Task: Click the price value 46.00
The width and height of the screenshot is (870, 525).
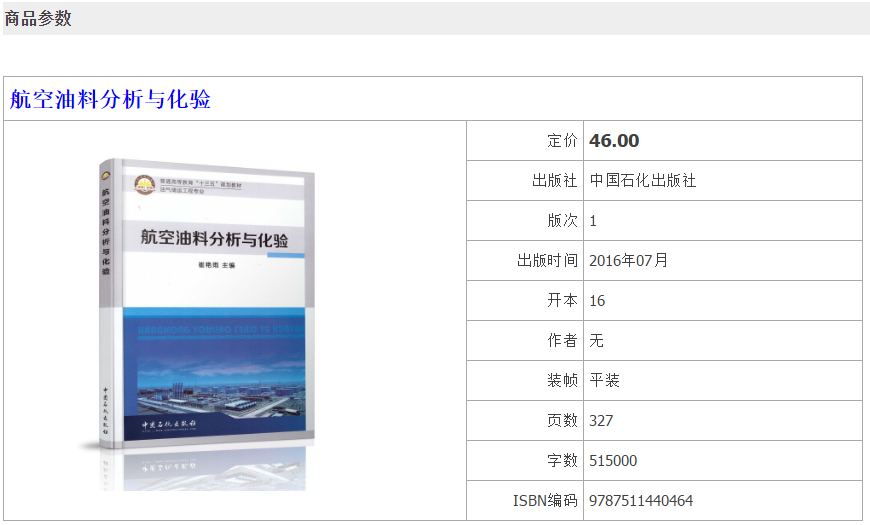Action: click(x=614, y=141)
